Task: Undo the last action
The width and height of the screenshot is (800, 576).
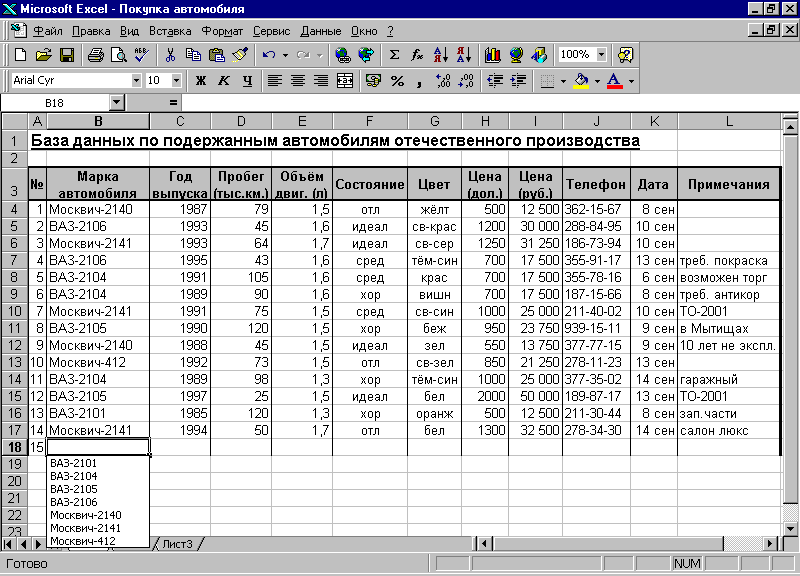Action: pos(269,55)
